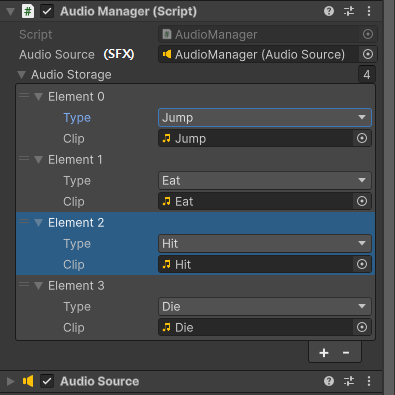Open the Element 0 Type dropdown showing Jump

coord(265,117)
